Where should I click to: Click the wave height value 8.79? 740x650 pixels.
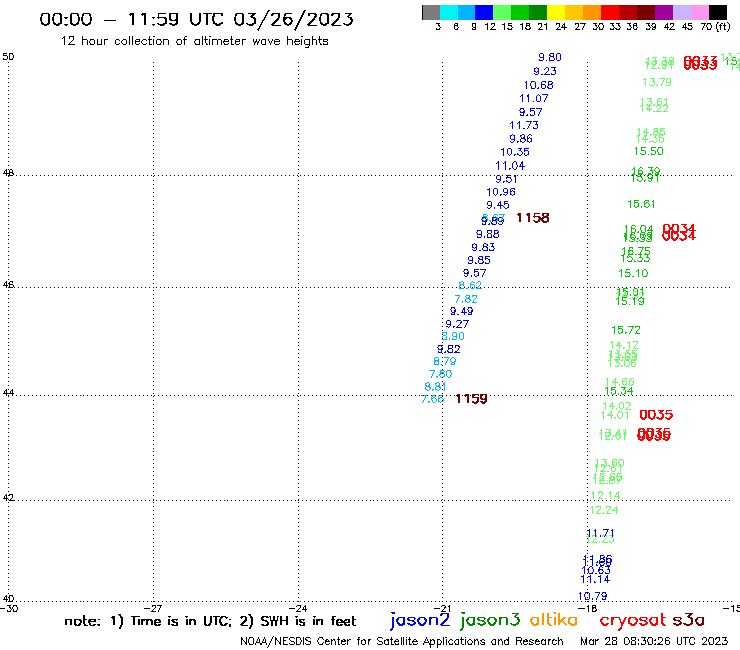coord(445,361)
